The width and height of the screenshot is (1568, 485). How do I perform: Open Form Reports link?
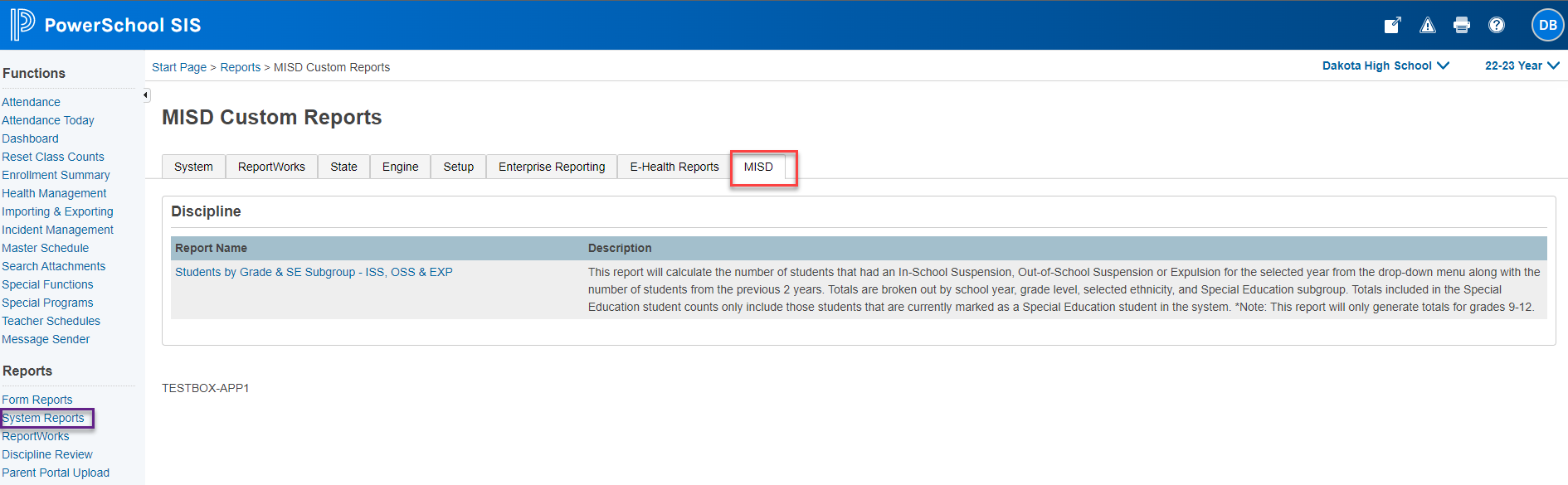(x=37, y=400)
